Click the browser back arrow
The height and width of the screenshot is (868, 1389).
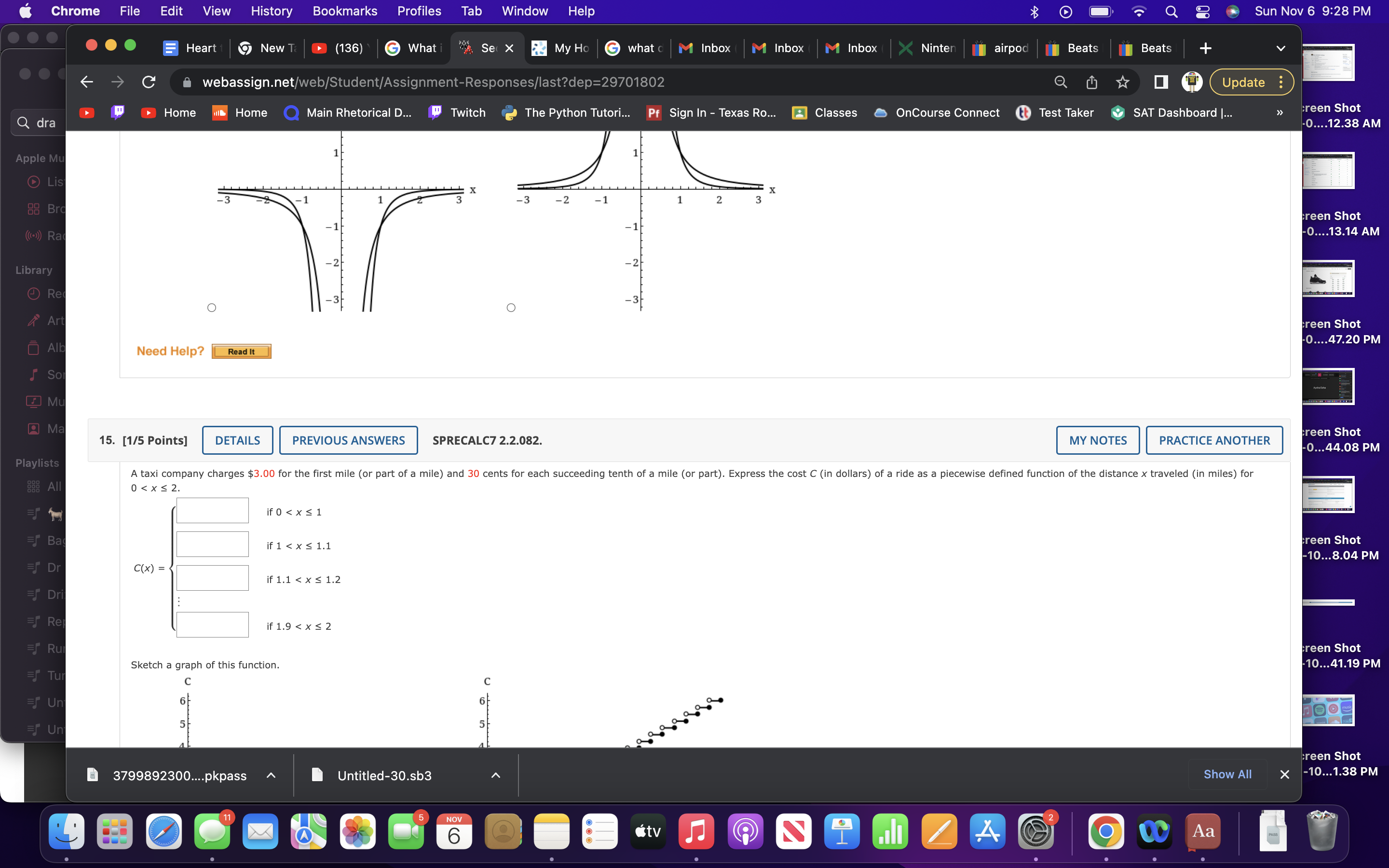tap(87, 82)
